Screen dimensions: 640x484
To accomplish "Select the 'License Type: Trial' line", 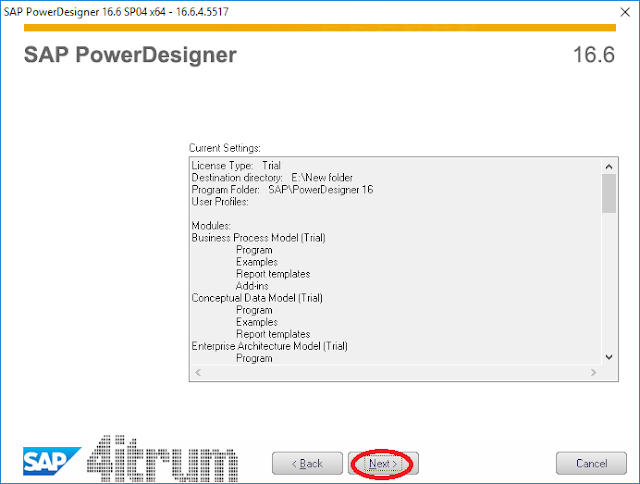I will pyautogui.click(x=236, y=166).
